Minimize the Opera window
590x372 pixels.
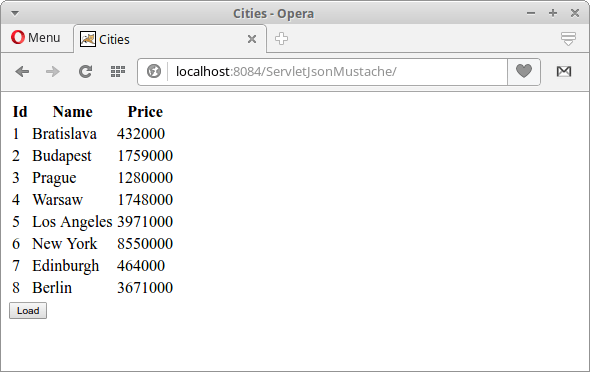point(531,13)
